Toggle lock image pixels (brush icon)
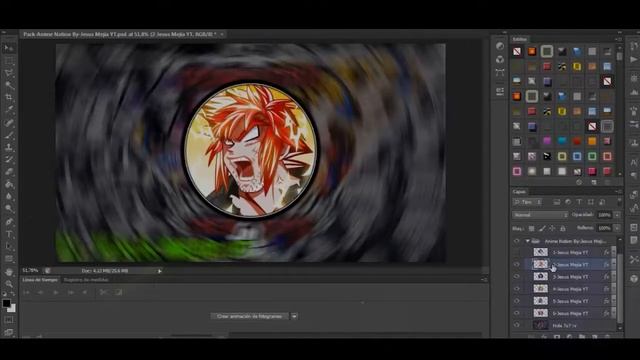 (542, 229)
